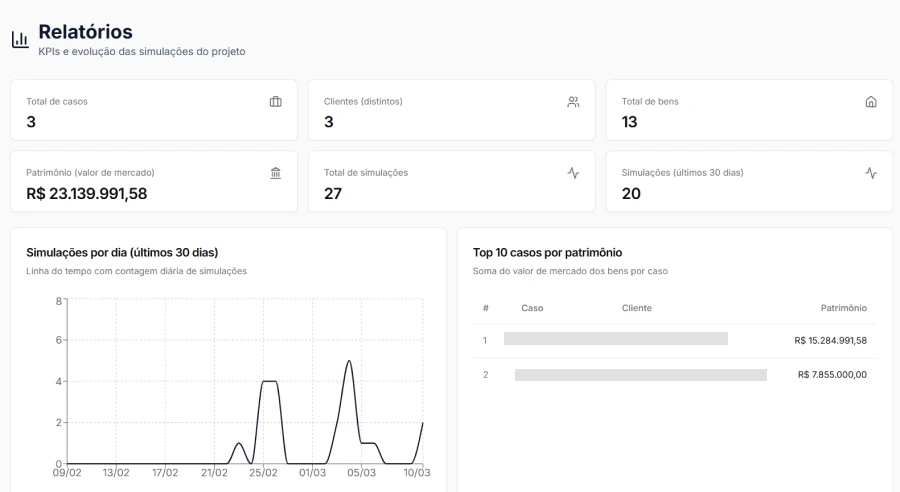This screenshot has height=492, width=900.
Task: Click the Cliente column header
Action: tap(636, 308)
